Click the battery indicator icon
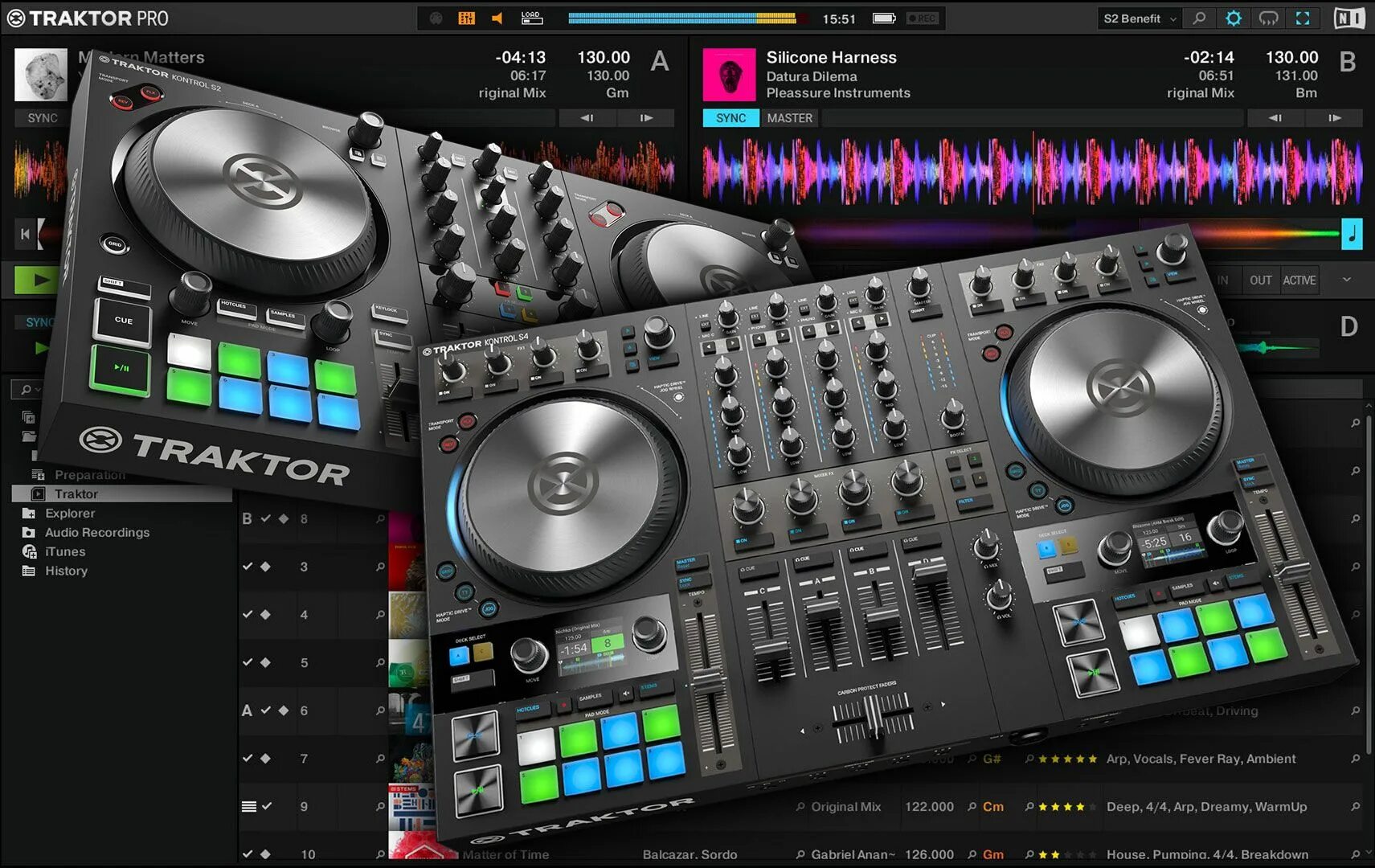Viewport: 1375px width, 868px height. [x=884, y=18]
